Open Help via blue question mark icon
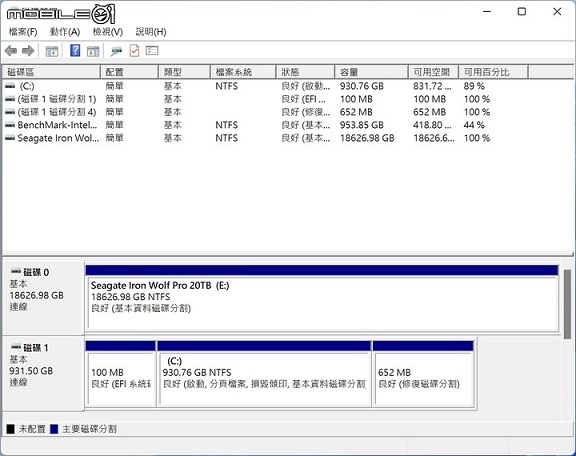The height and width of the screenshot is (456, 576). (75, 50)
